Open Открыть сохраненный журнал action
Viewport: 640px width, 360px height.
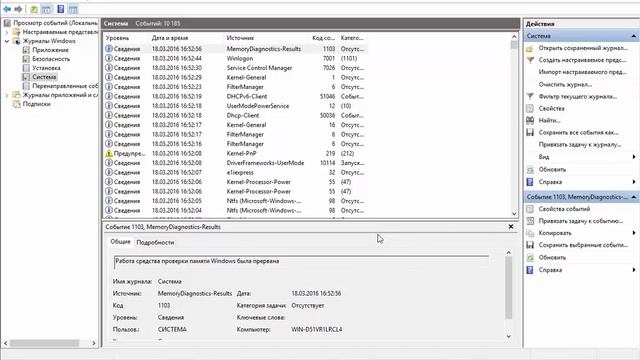point(583,48)
